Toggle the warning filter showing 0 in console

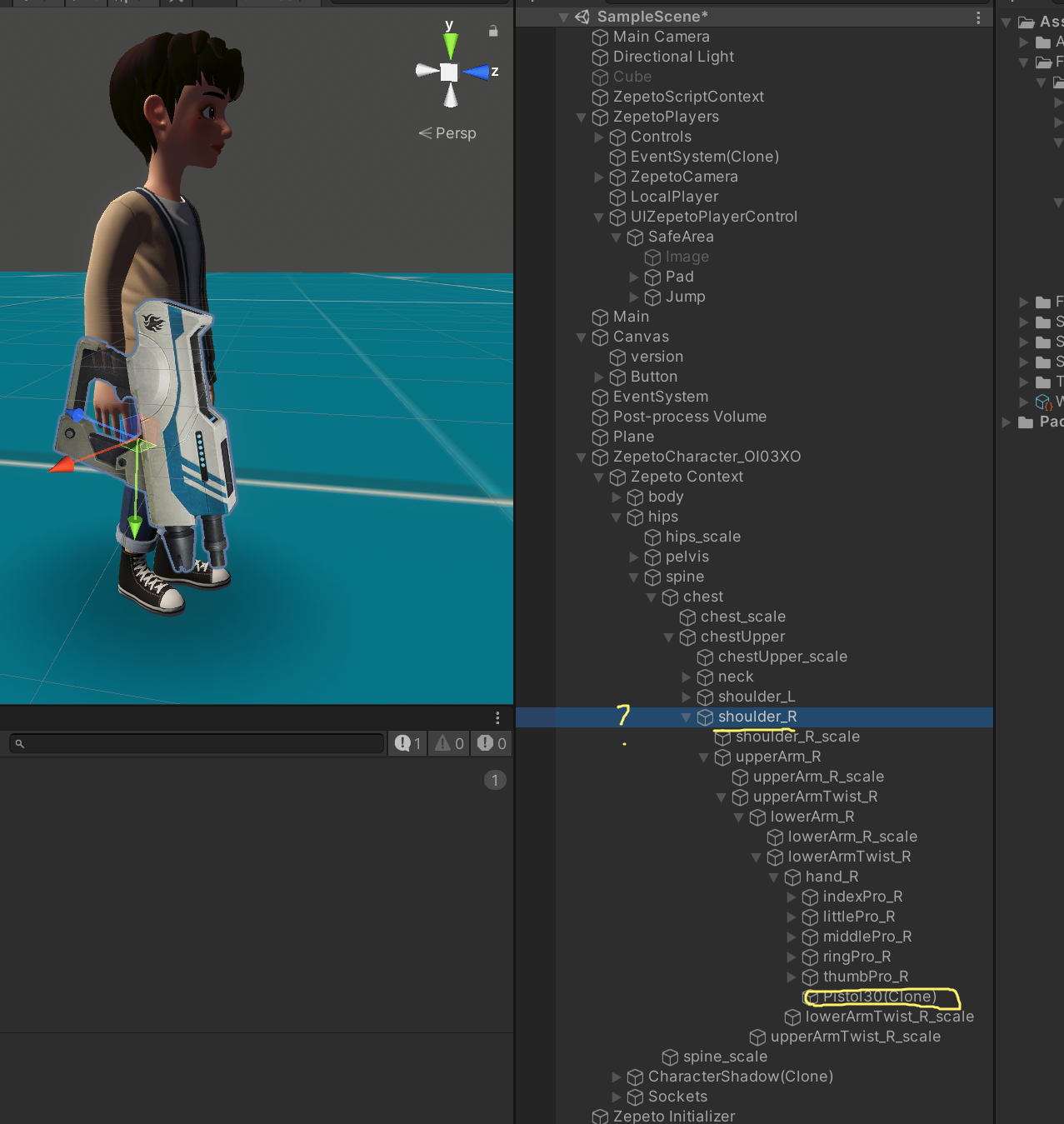[x=448, y=743]
